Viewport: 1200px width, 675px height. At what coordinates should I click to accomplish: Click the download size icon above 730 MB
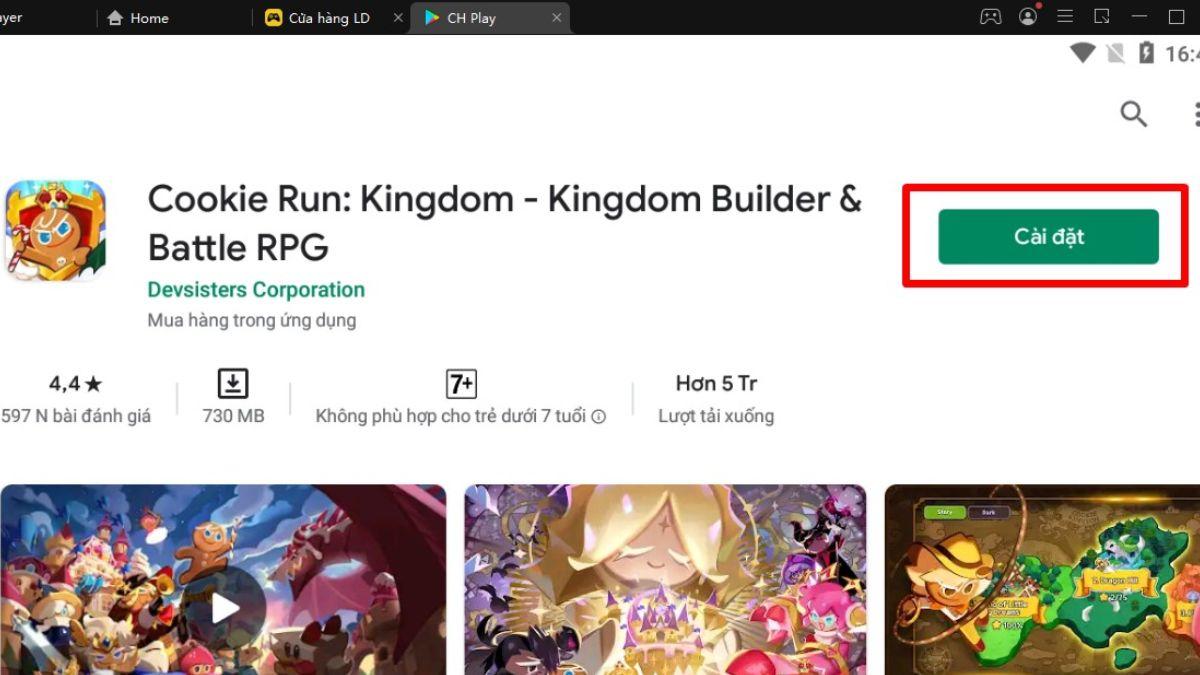[x=233, y=384]
